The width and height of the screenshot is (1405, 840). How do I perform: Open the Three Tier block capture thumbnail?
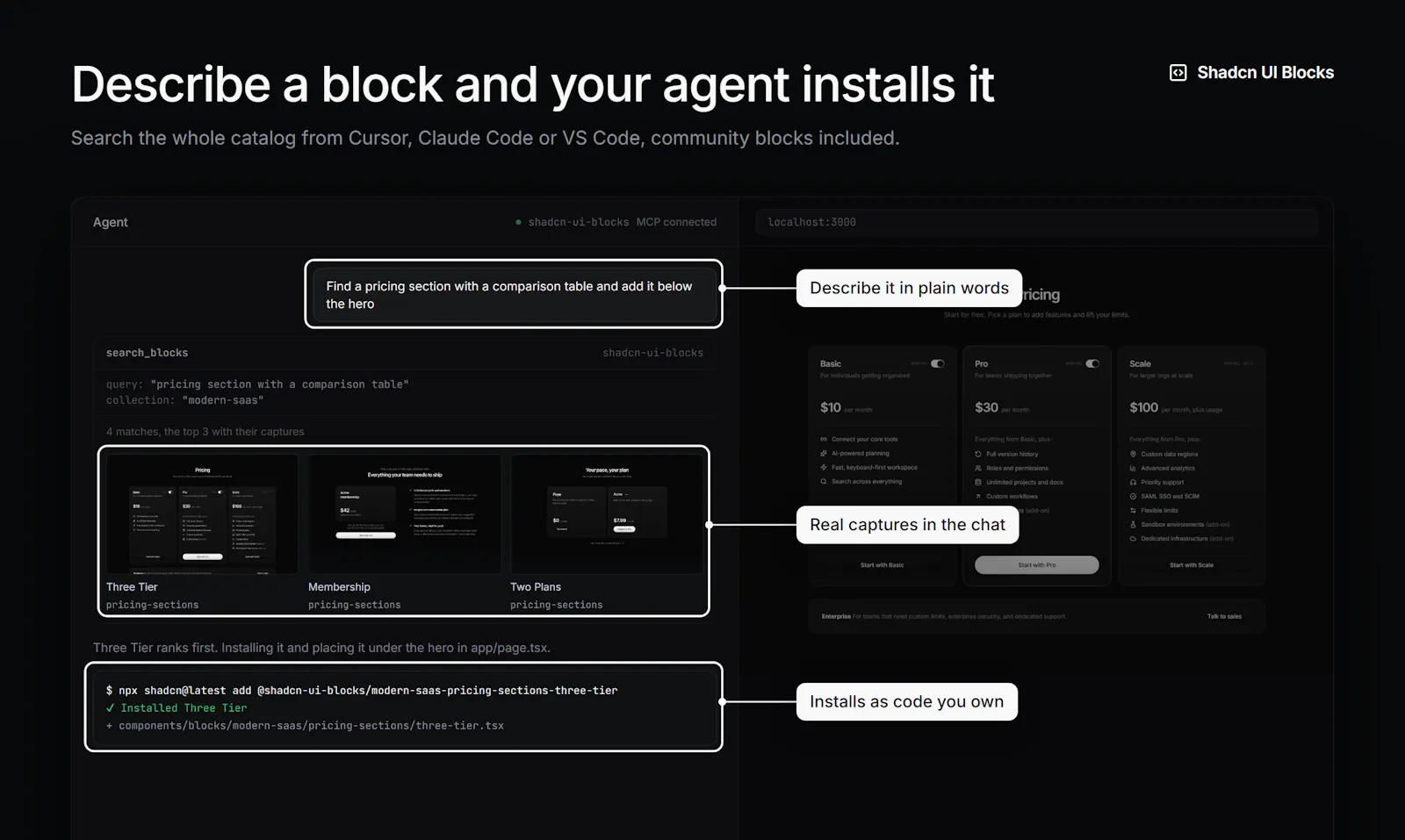click(202, 513)
